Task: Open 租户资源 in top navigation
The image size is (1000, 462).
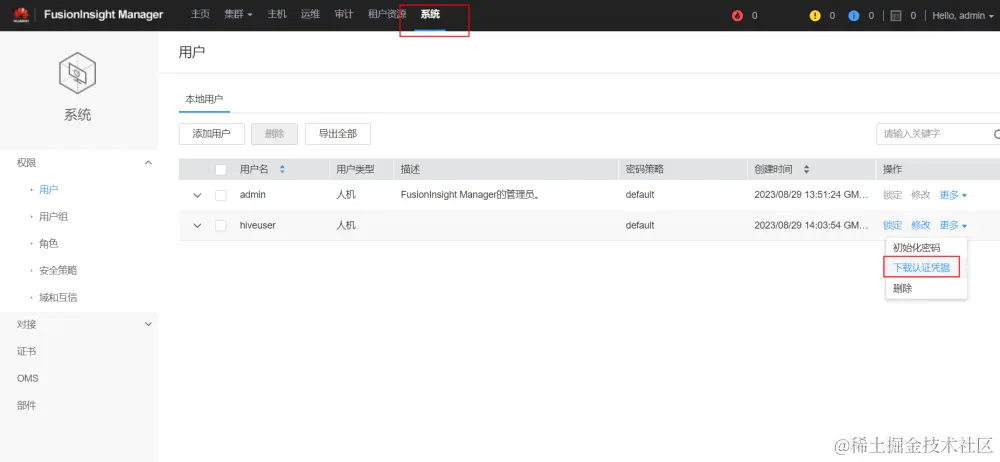Action: [x=387, y=15]
